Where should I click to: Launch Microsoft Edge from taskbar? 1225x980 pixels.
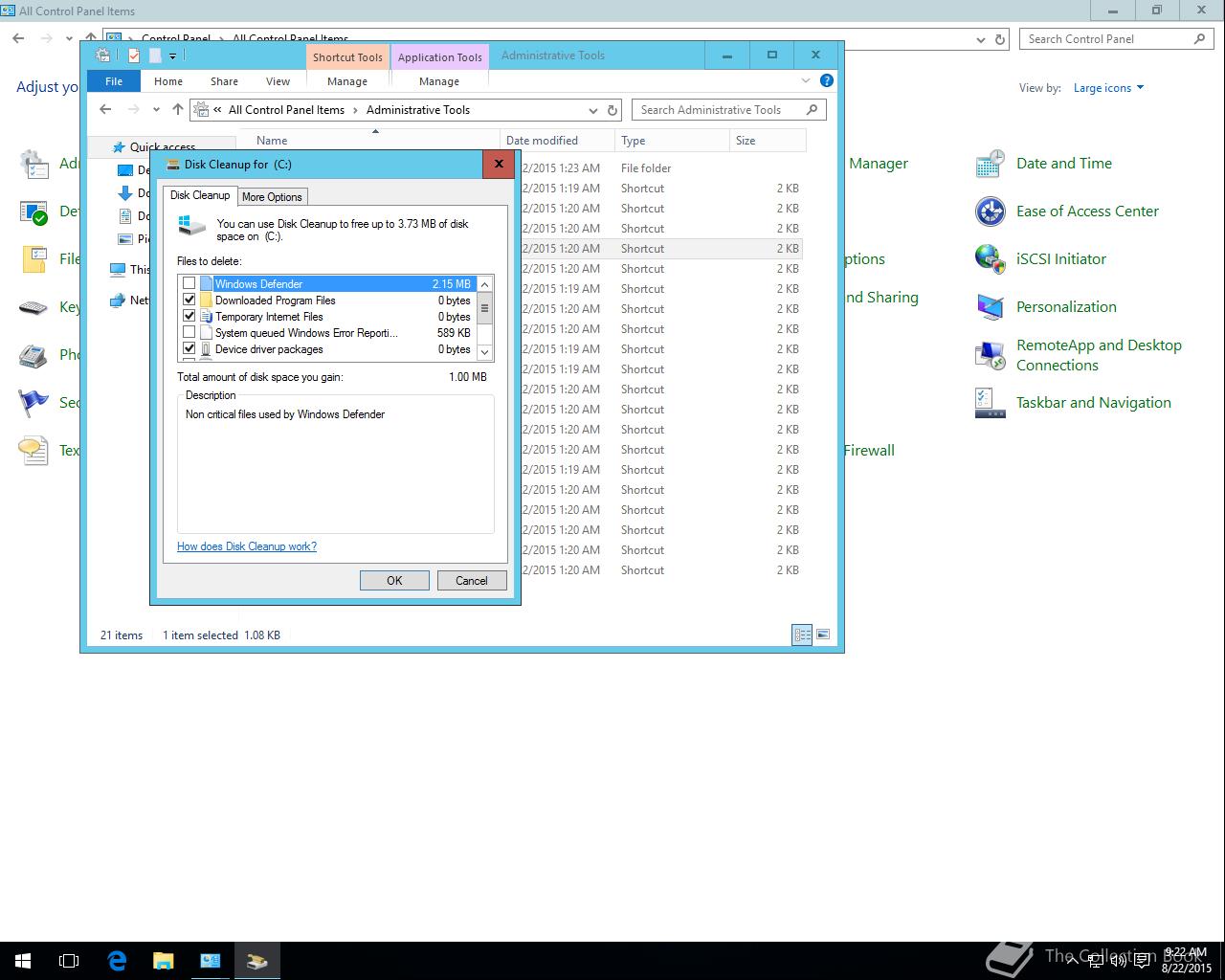(117, 961)
